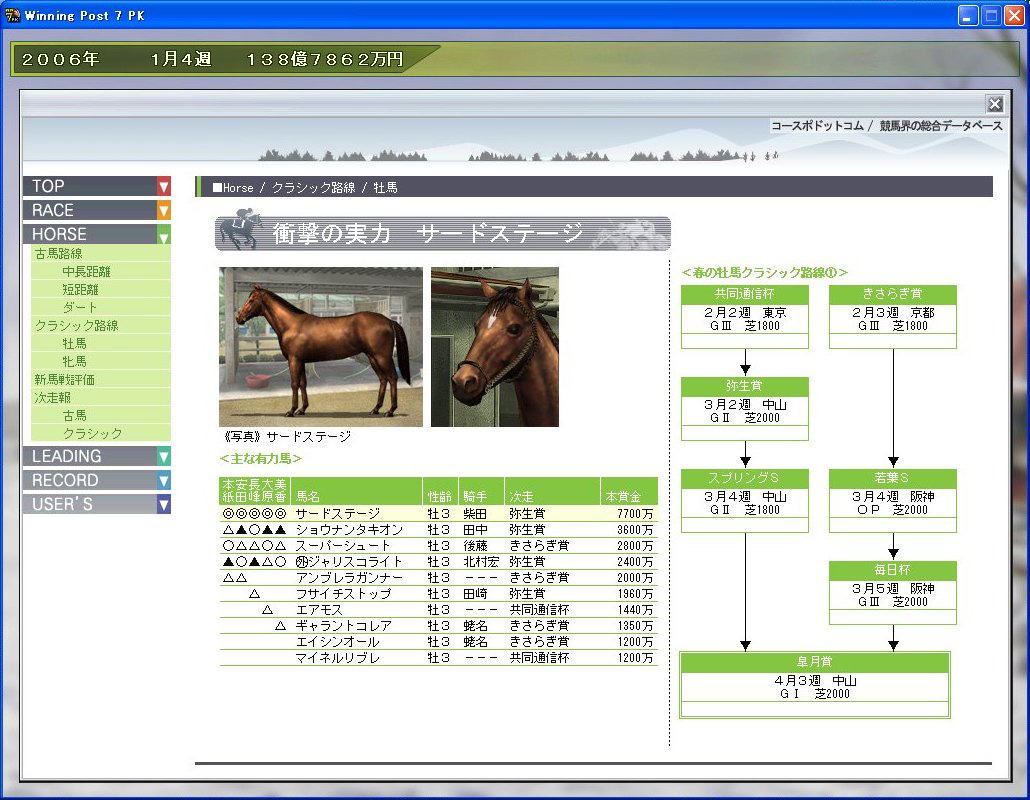This screenshot has height=800, width=1030.
Task: Select the マイネルリブレ row
Action: (438, 657)
